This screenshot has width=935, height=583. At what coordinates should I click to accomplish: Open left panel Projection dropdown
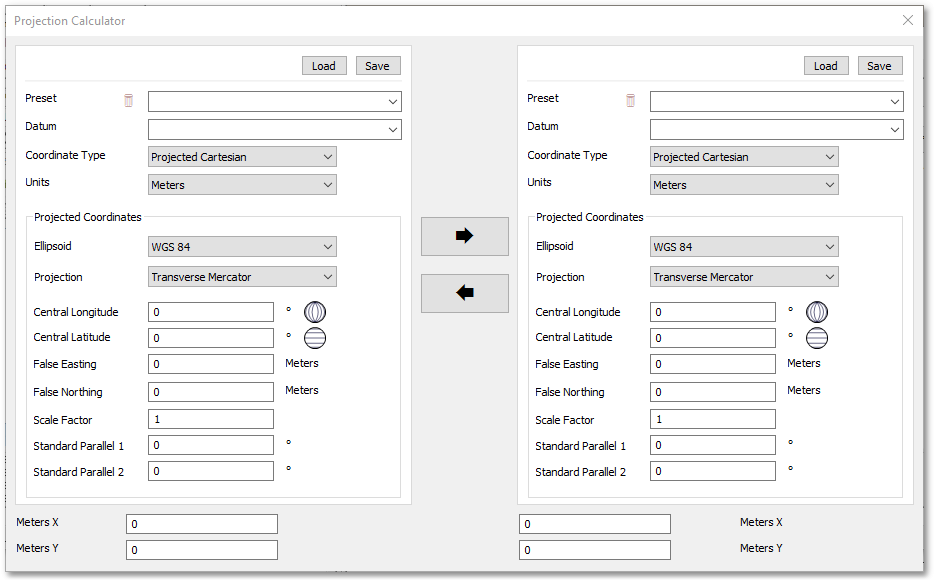[242, 277]
